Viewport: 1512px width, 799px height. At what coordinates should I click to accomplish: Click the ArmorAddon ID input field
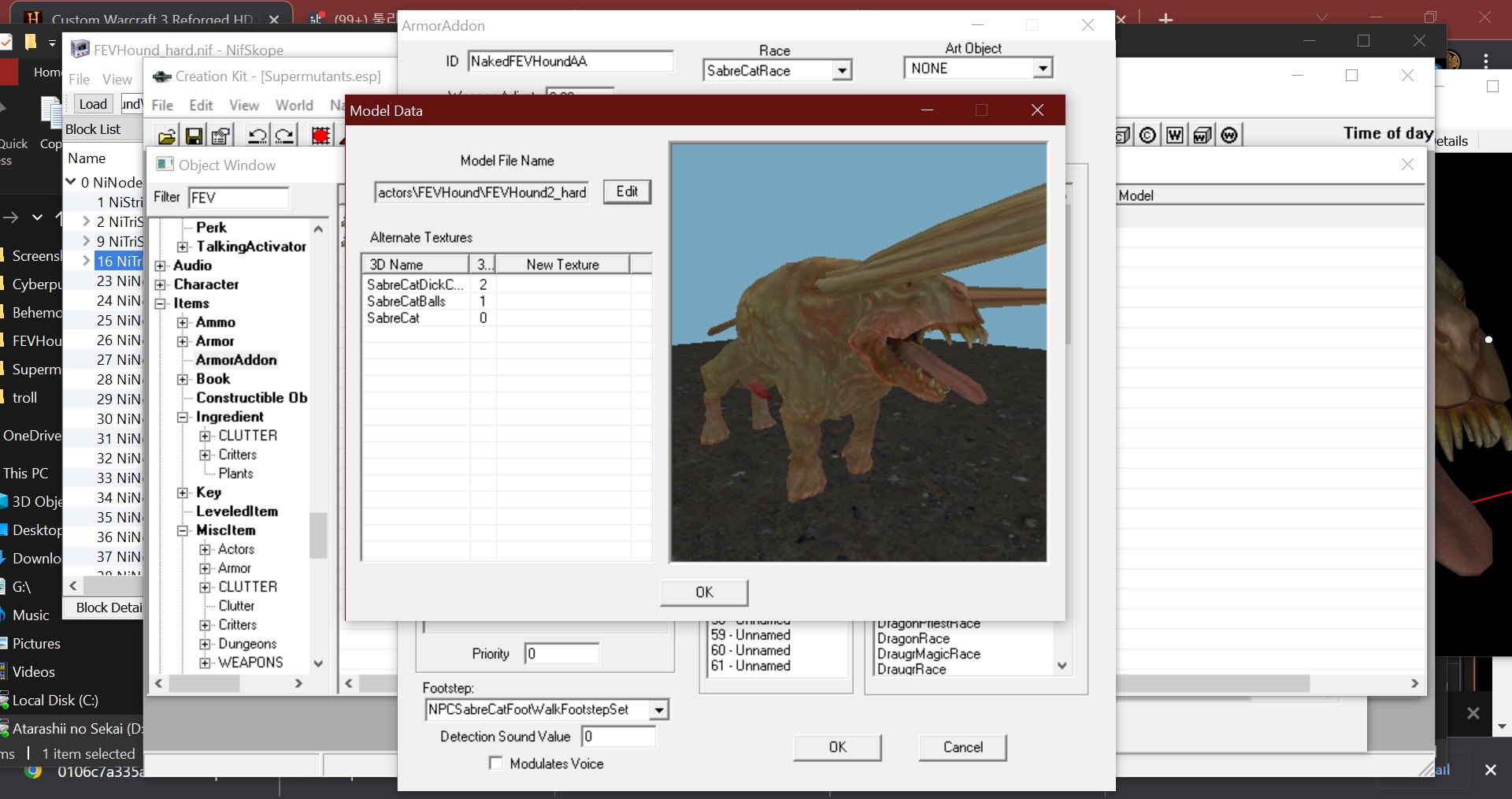(570, 61)
